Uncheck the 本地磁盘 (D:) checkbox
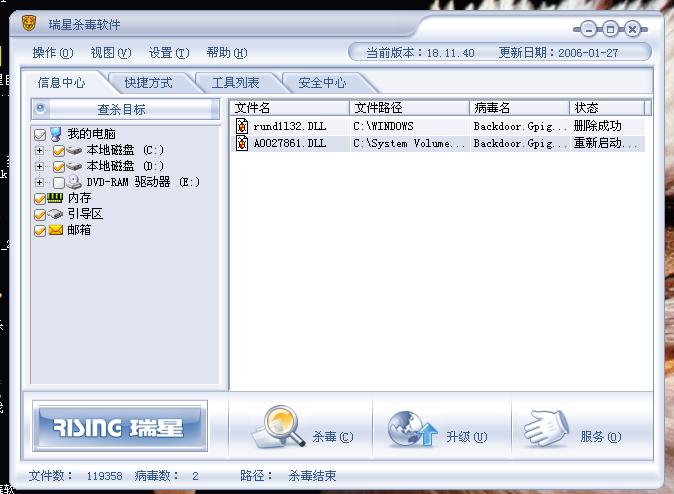This screenshot has width=674, height=494. pos(59,166)
